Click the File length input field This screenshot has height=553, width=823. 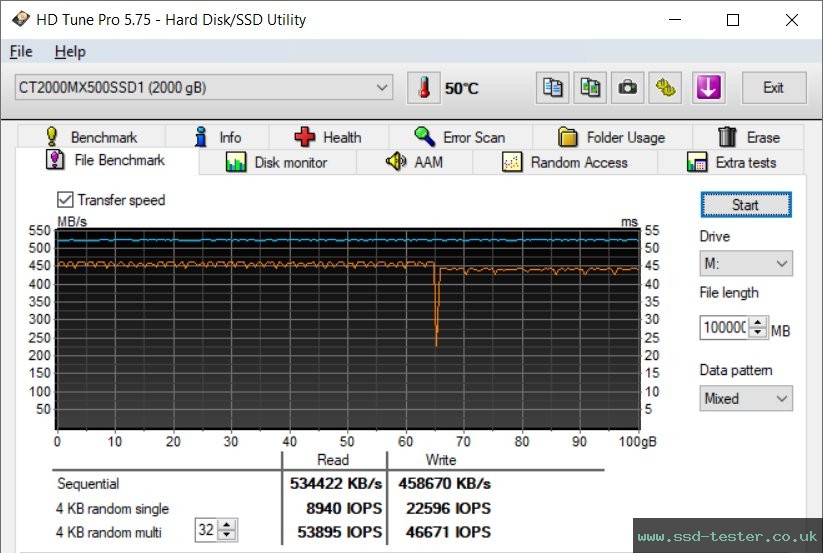724,328
